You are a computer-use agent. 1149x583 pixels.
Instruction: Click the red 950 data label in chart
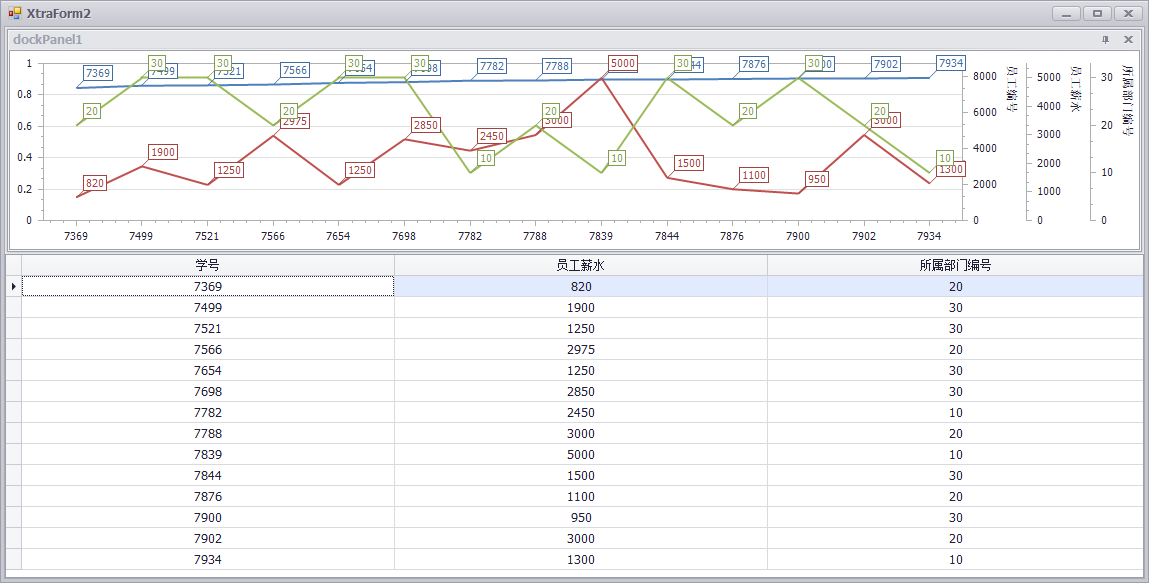(x=816, y=179)
